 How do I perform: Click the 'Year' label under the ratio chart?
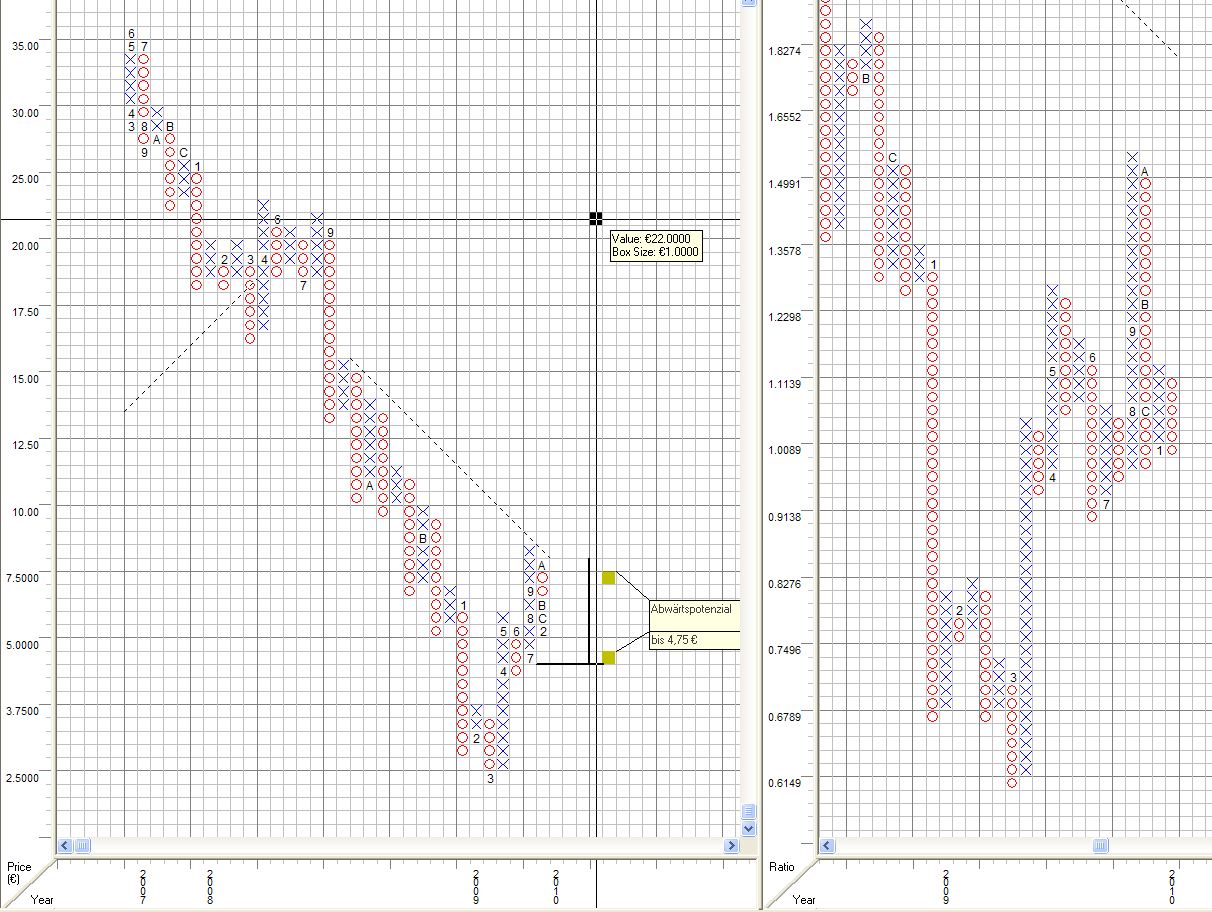coord(803,900)
